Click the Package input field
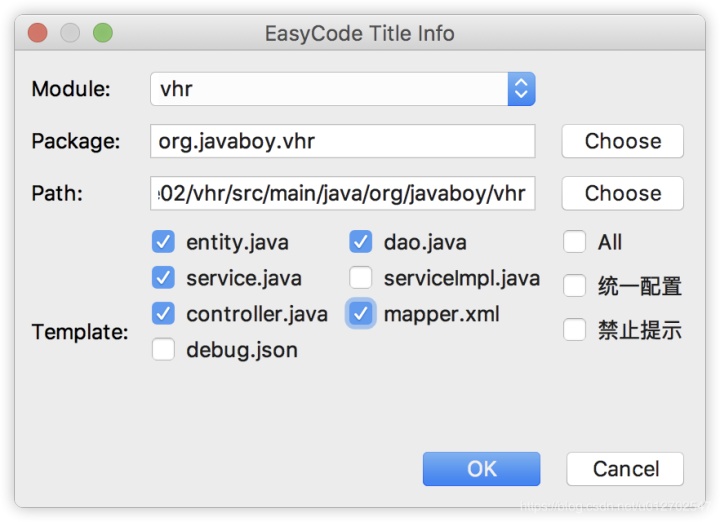720x522 pixels. (343, 141)
